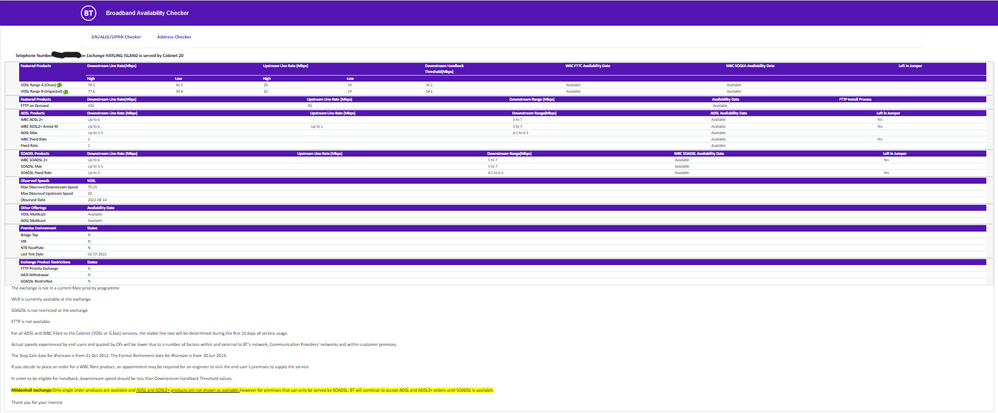Screen dimensions: 998x413
Task: Select the VRI row label
Action: coord(23,241)
